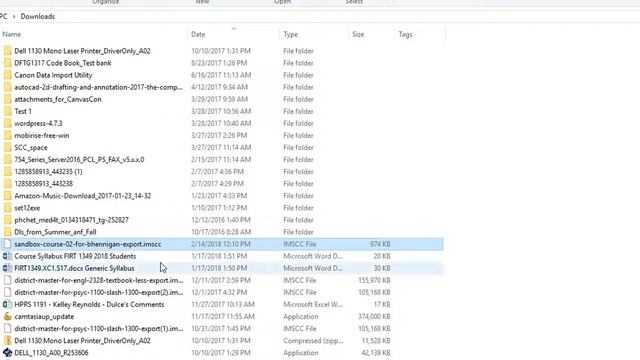
Task: Click folder icon of 754_Series_Server2016_PCL_PS_FAX
Action: point(7,160)
